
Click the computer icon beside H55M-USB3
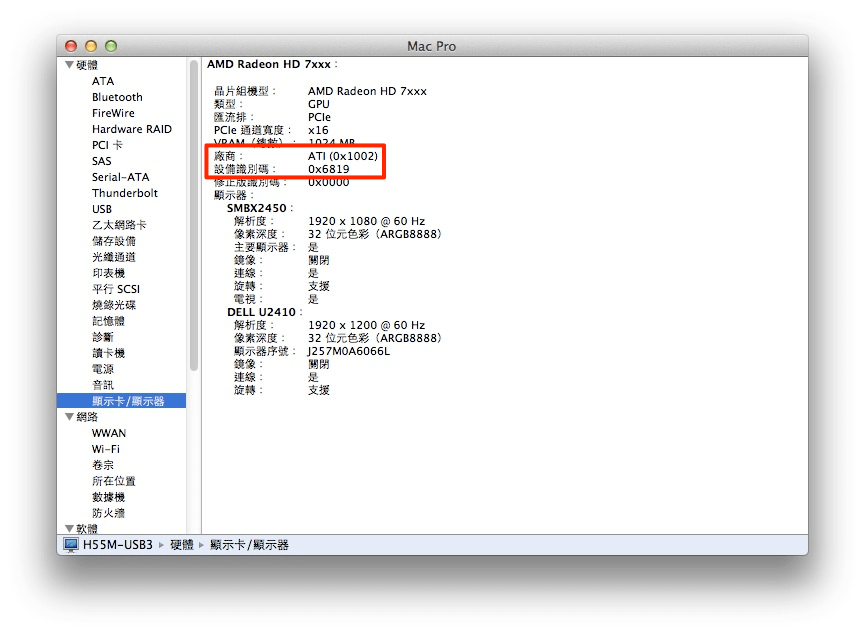[x=71, y=545]
